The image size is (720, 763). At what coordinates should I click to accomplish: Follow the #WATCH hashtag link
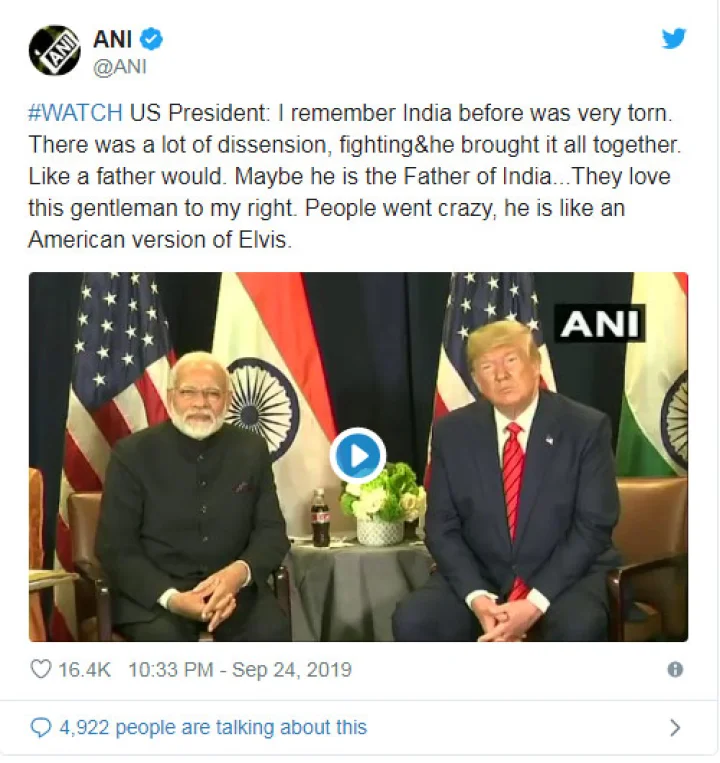(x=75, y=113)
